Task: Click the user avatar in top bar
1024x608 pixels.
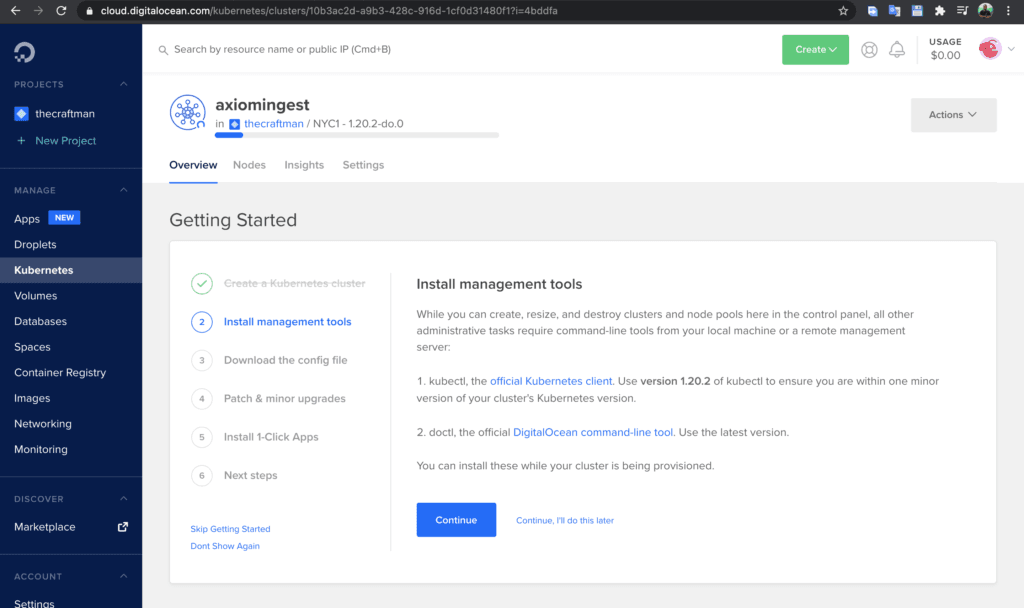Action: pos(990,49)
